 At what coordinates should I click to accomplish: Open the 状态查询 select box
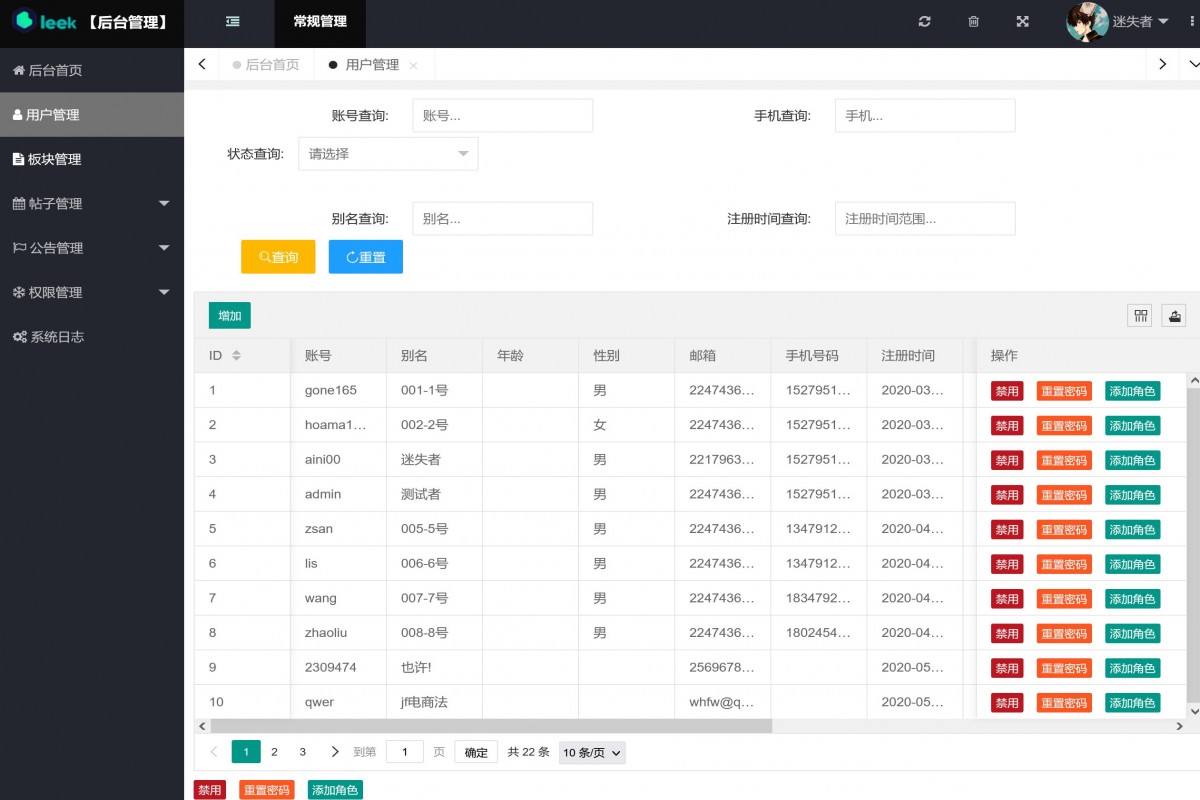[x=388, y=153]
